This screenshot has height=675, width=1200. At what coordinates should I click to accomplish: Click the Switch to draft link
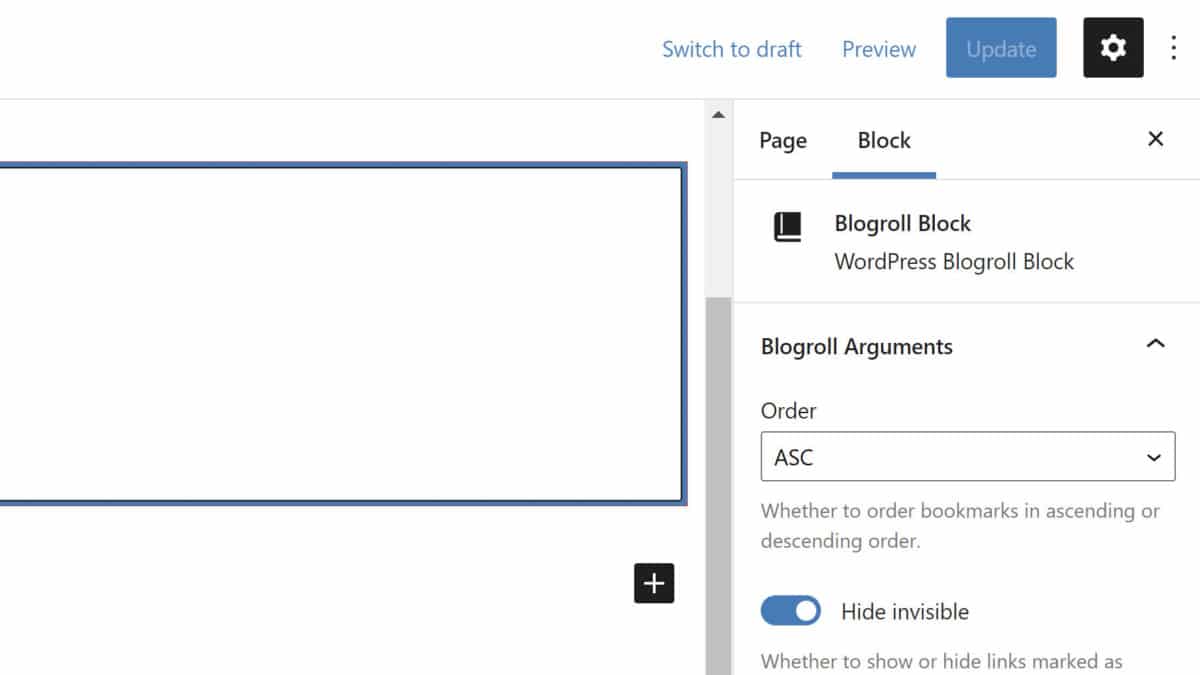point(731,49)
